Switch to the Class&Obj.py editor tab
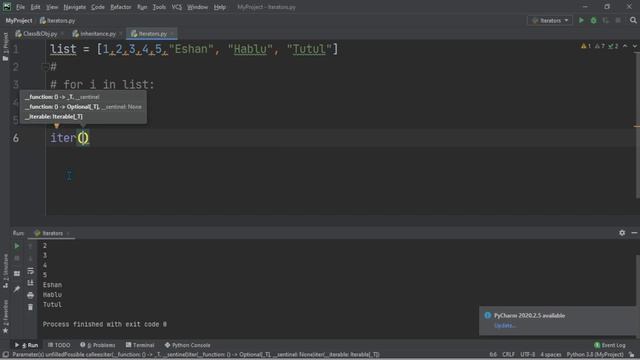 40,34
